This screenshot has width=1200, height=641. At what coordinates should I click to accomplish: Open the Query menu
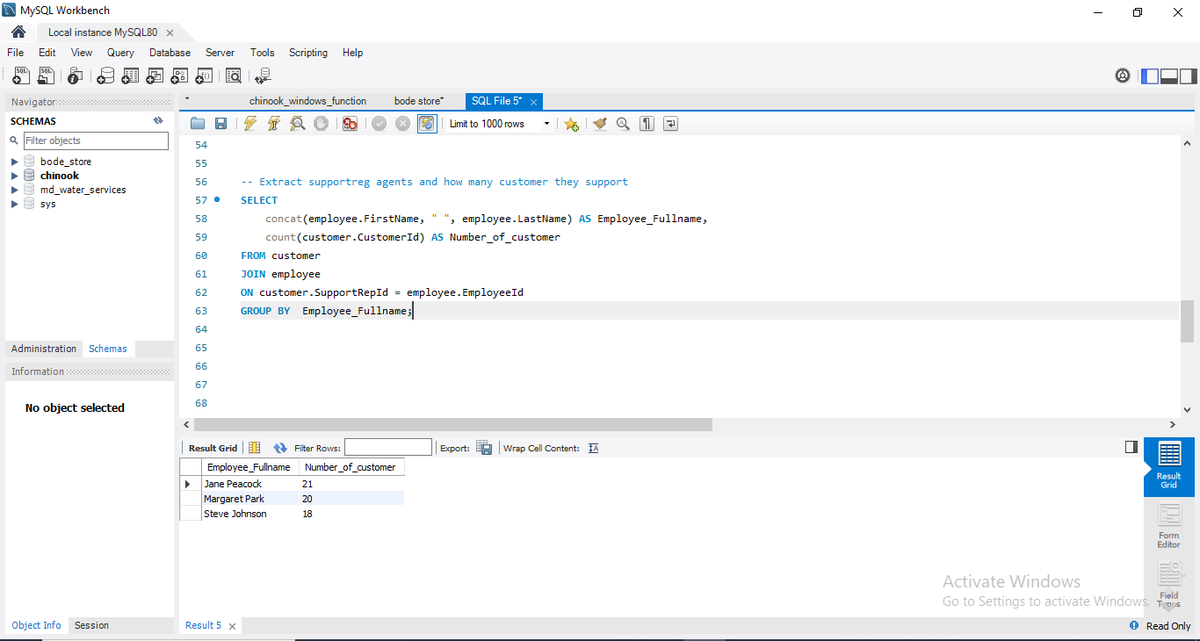tap(120, 53)
